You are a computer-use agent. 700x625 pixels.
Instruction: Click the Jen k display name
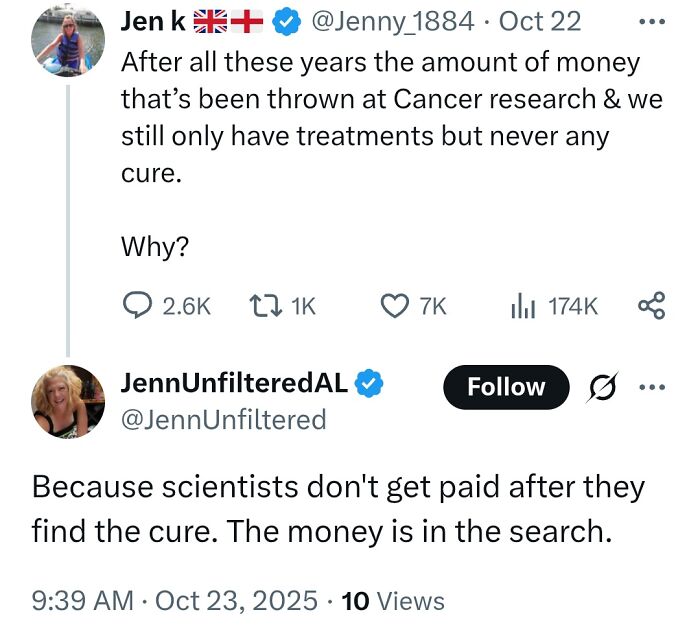[151, 20]
